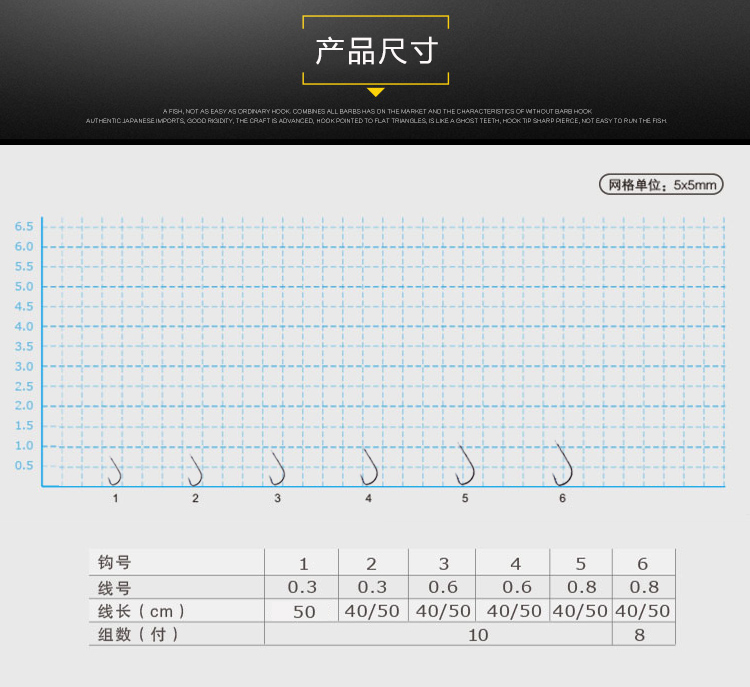Click the 6.5 label on vertical axis
The width and height of the screenshot is (750, 687).
click(x=24, y=227)
